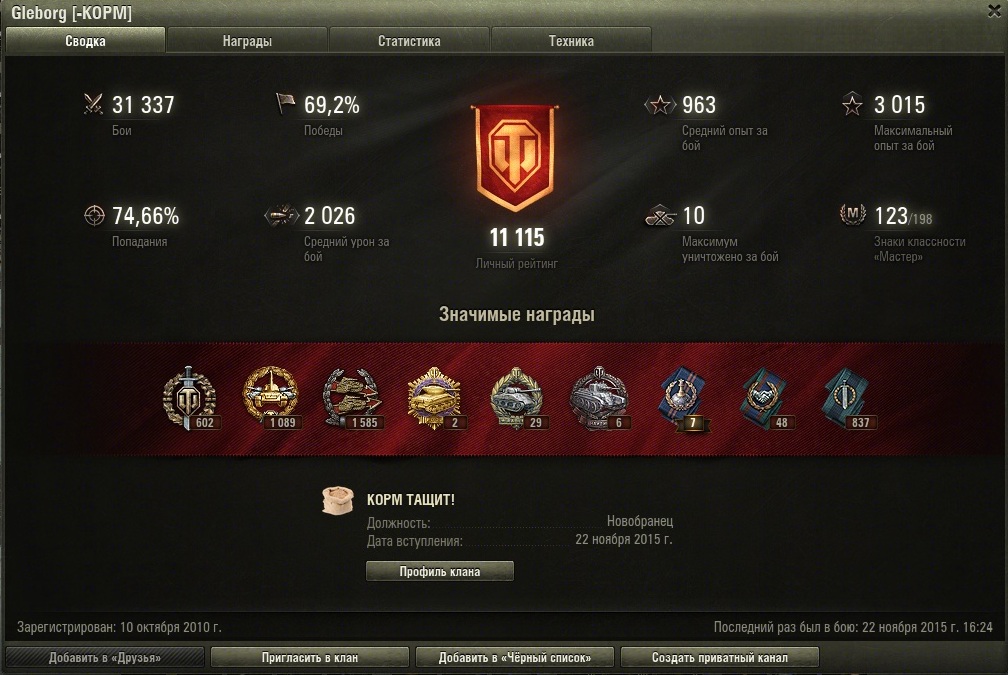The height and width of the screenshot is (675, 1008).
Task: Click the Mastery badge "M" wreath icon
Action: pos(852,215)
